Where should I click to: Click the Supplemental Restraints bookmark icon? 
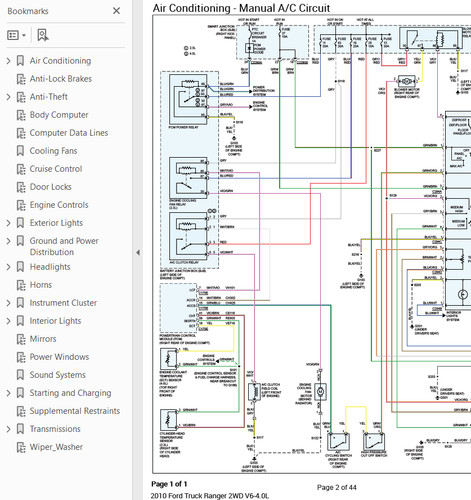(21, 411)
